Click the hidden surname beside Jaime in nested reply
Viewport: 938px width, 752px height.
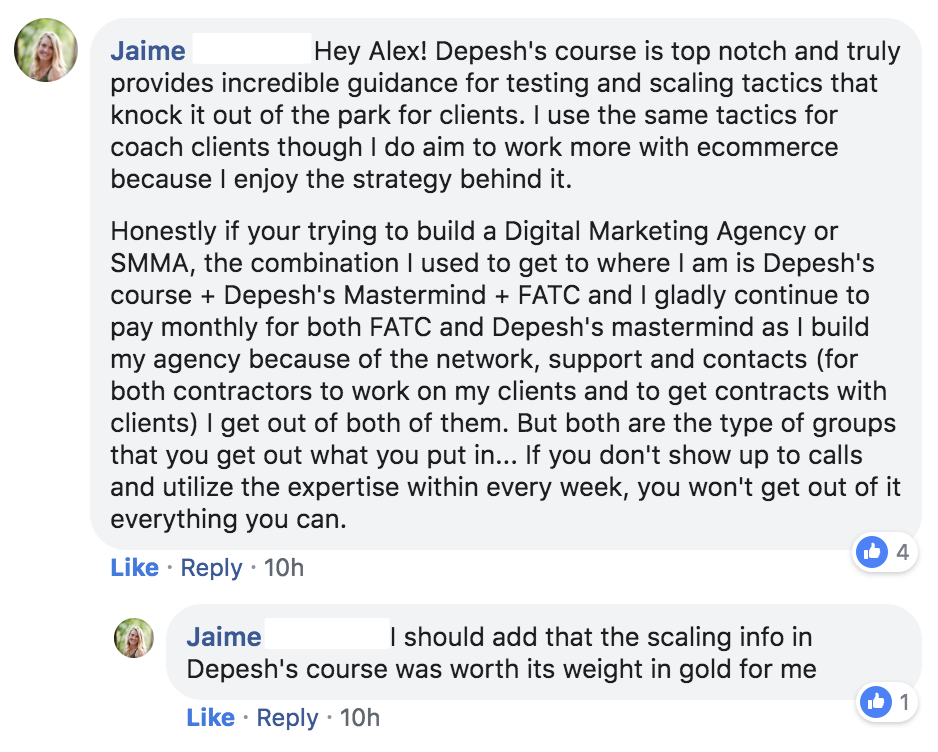click(326, 637)
